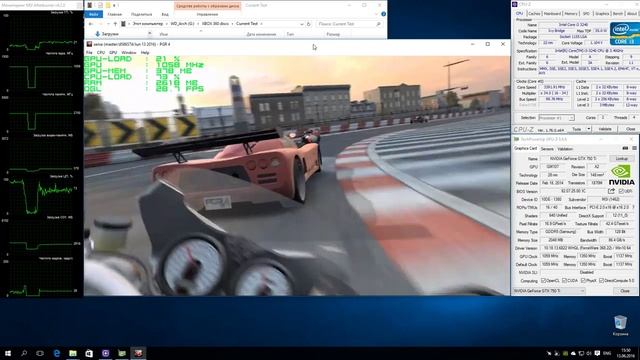The width and height of the screenshot is (640, 360).
Task: Open the address bar history dropdown in Explorer
Action: point(301,24)
